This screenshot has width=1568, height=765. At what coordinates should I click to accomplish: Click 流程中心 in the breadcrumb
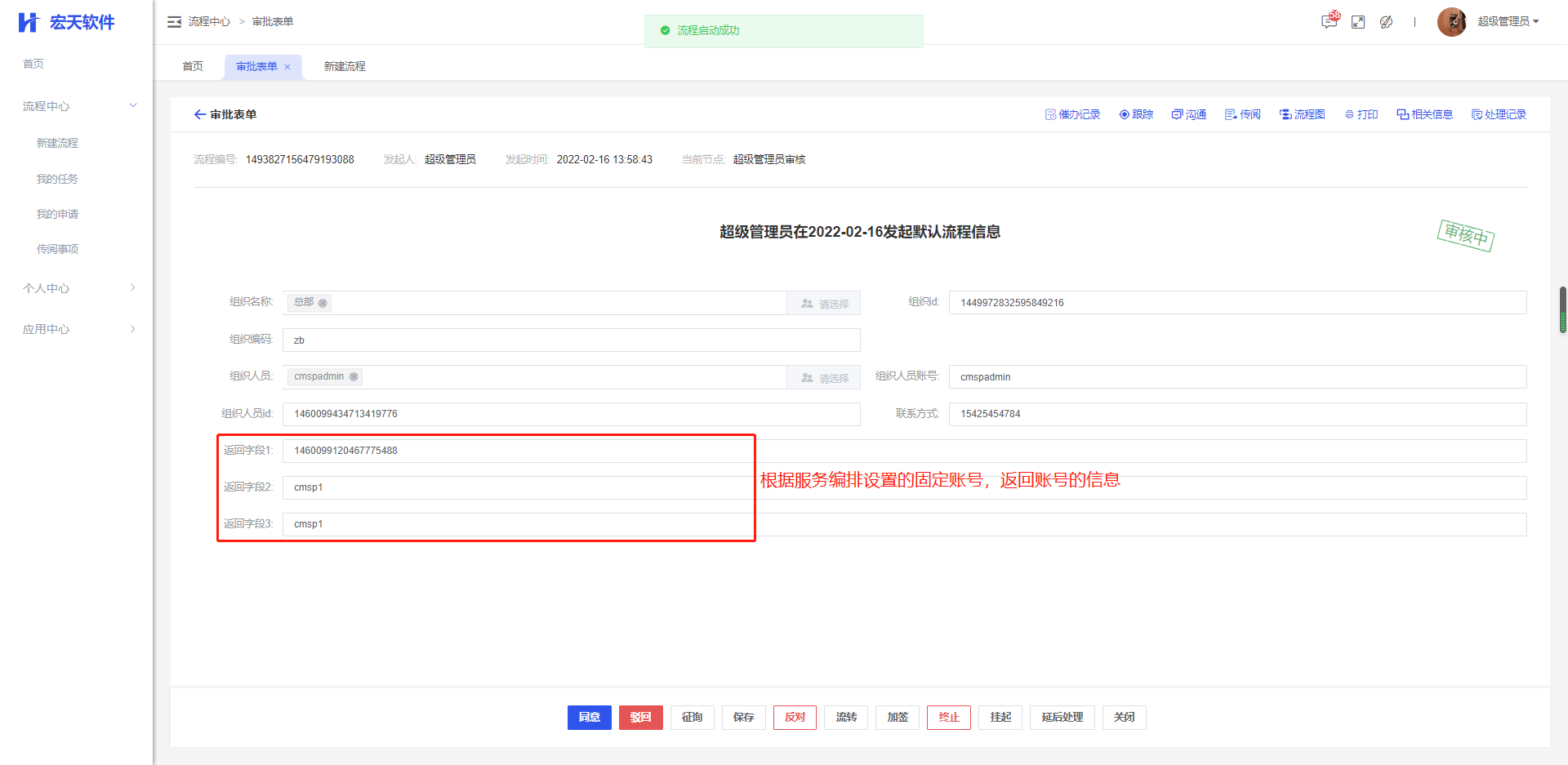pyautogui.click(x=209, y=22)
